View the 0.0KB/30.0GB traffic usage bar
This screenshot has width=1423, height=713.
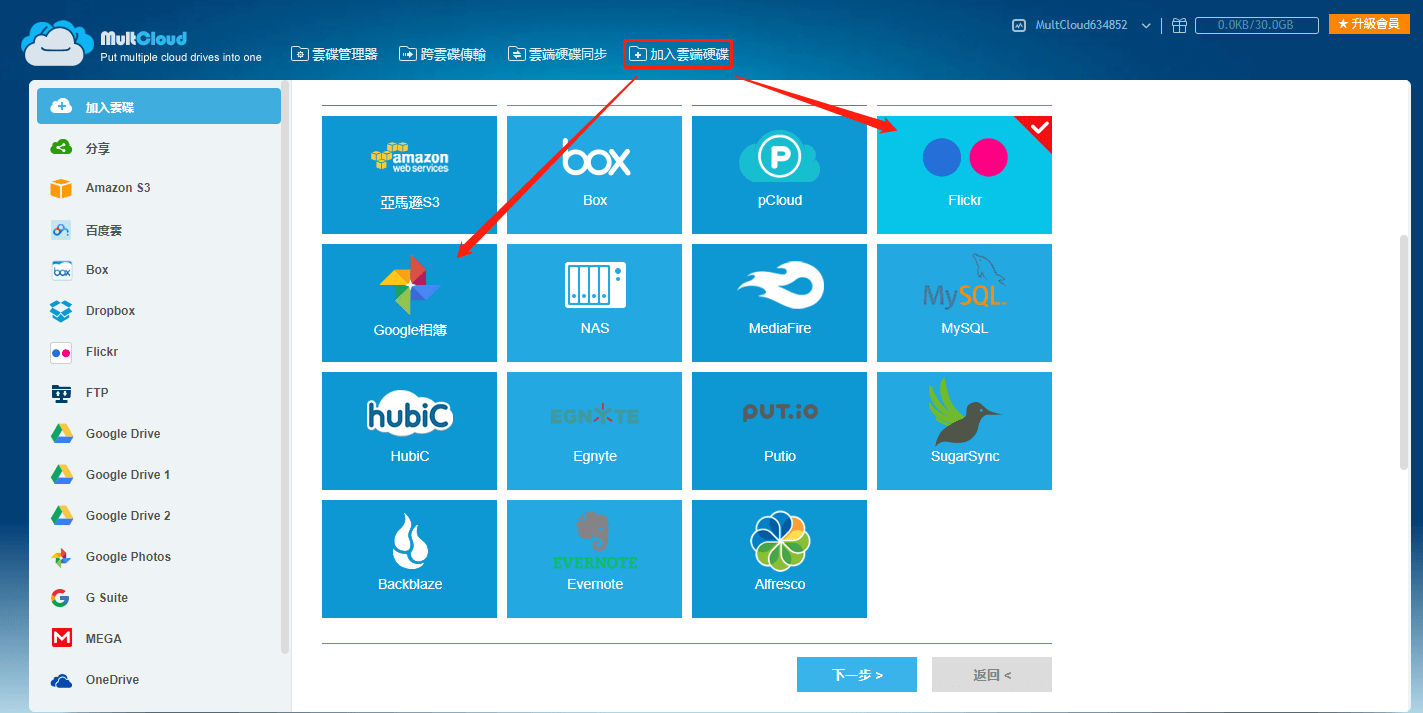(1255, 25)
